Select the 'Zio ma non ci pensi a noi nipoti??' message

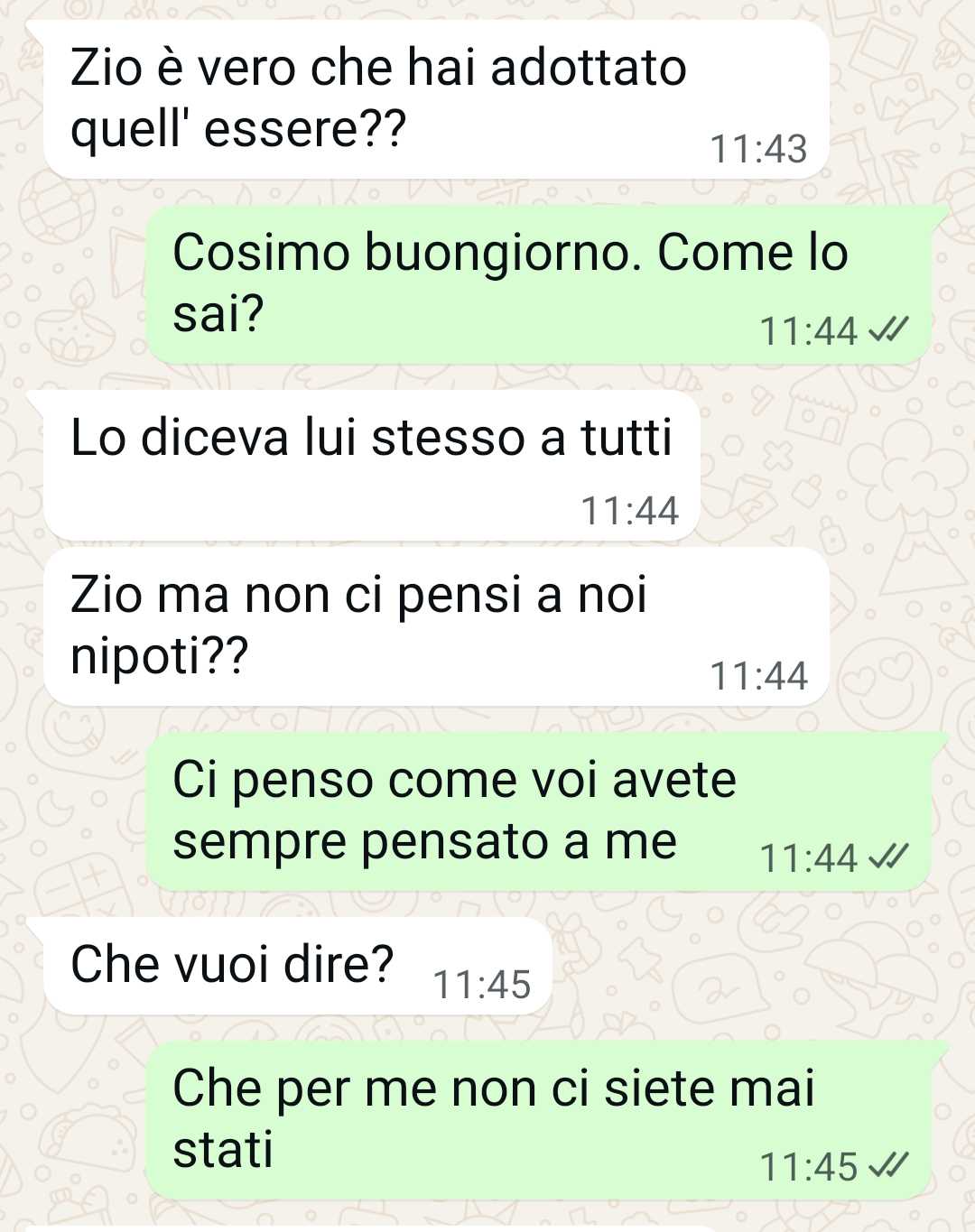436,626
